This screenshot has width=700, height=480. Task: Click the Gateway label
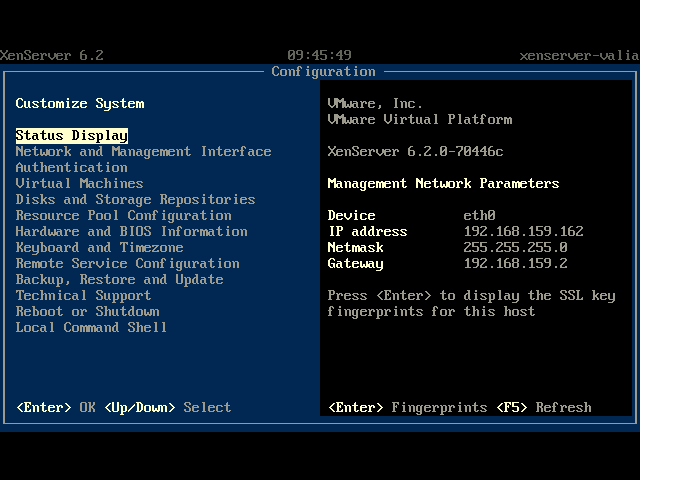355,263
